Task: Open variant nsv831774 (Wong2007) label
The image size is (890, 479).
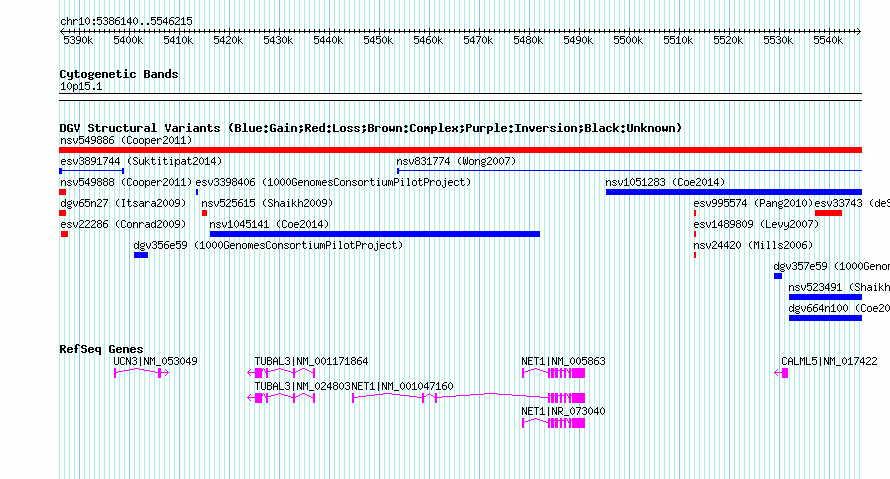Action: (456, 161)
